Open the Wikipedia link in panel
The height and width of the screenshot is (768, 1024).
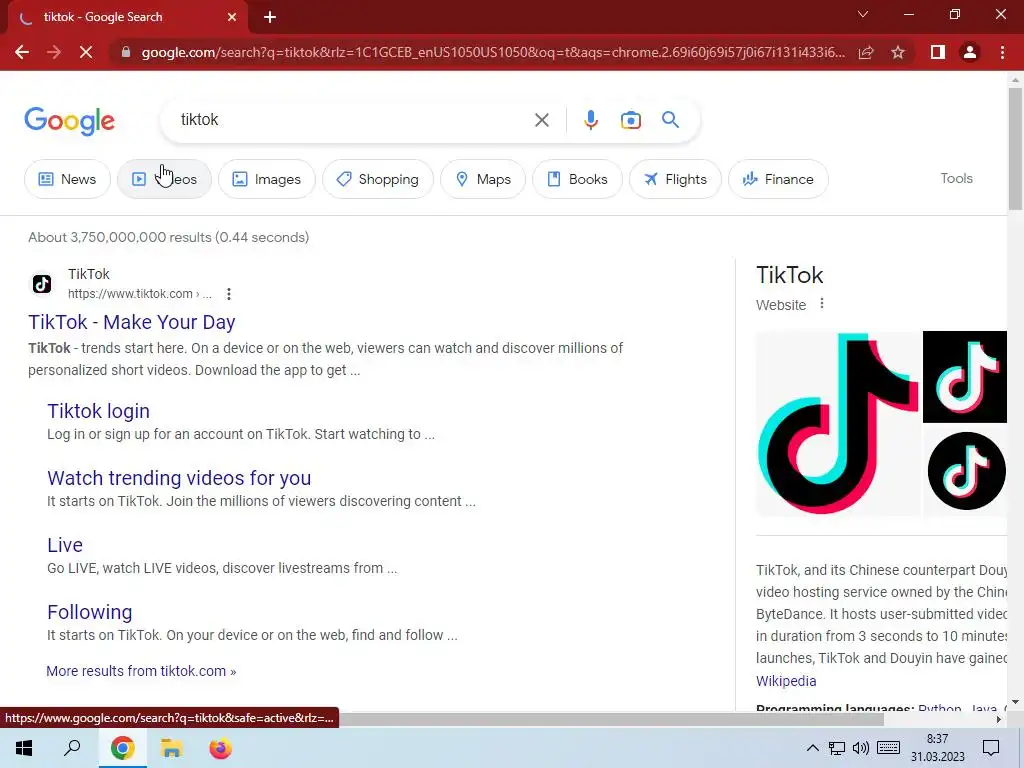pyautogui.click(x=786, y=680)
